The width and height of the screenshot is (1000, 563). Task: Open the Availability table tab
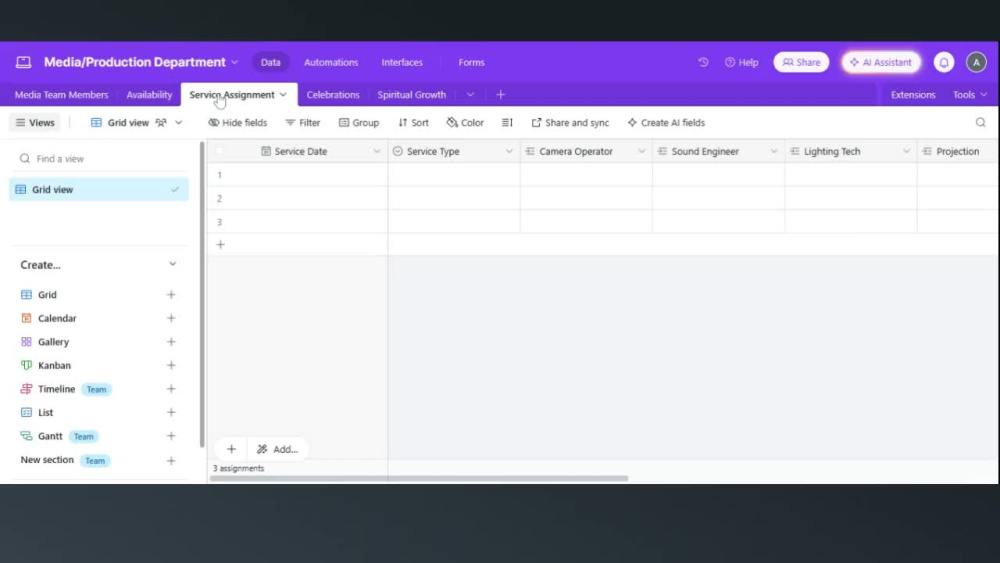(x=149, y=94)
